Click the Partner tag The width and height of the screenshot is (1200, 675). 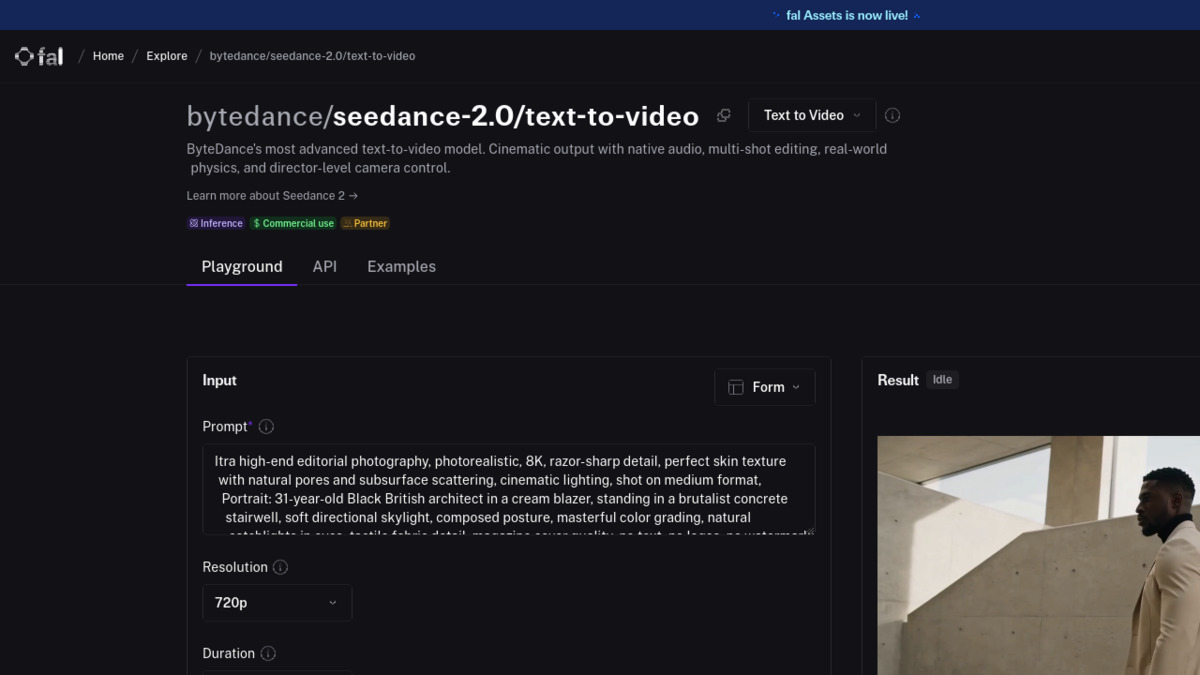pos(365,223)
